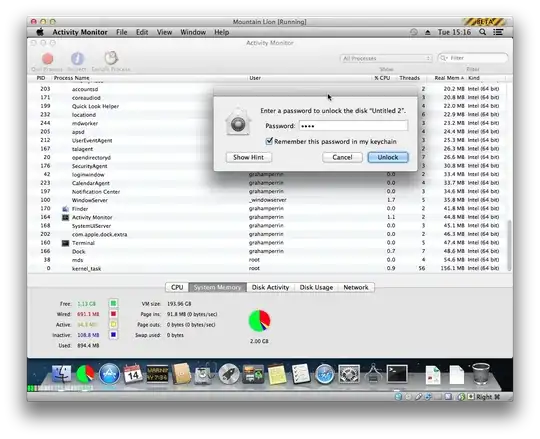
Task: Open Launchpad rocket icon in Dock
Action: (x=229, y=374)
